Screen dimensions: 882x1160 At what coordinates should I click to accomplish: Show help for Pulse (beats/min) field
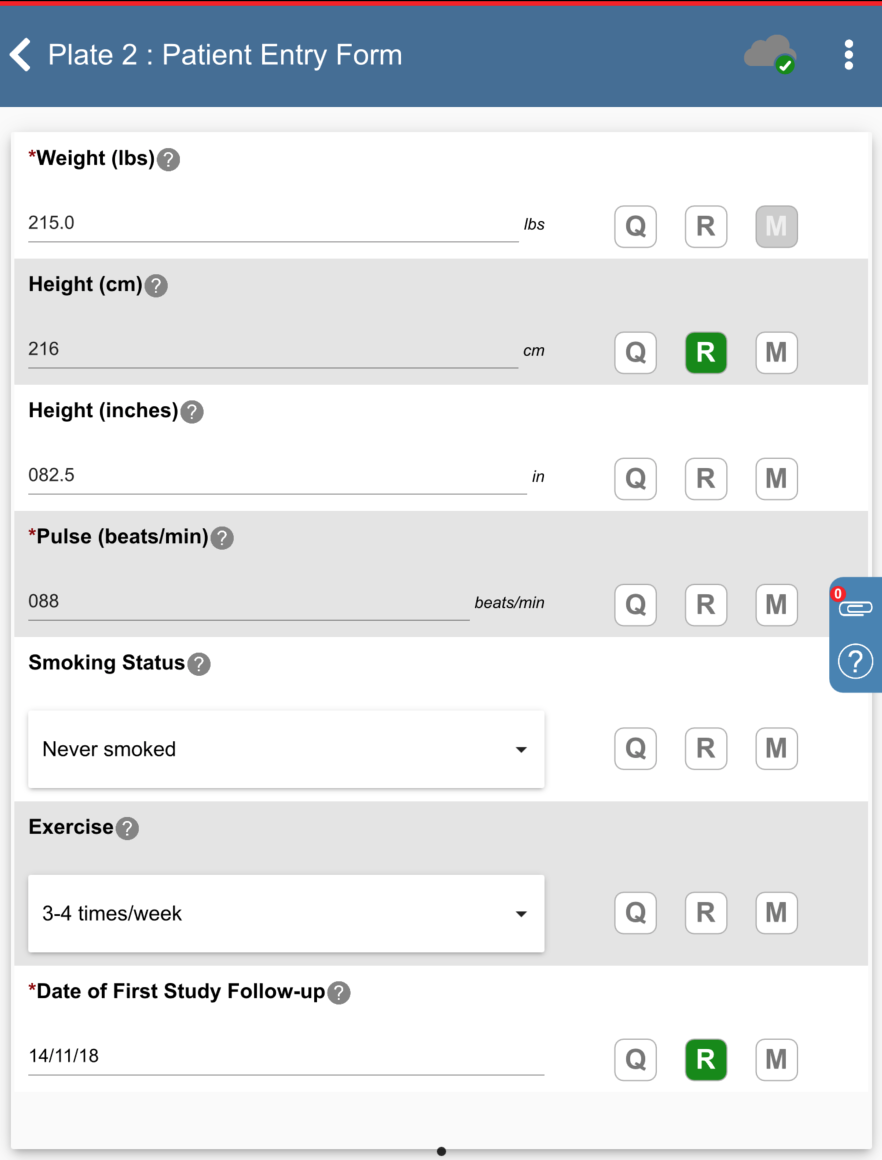tap(222, 538)
